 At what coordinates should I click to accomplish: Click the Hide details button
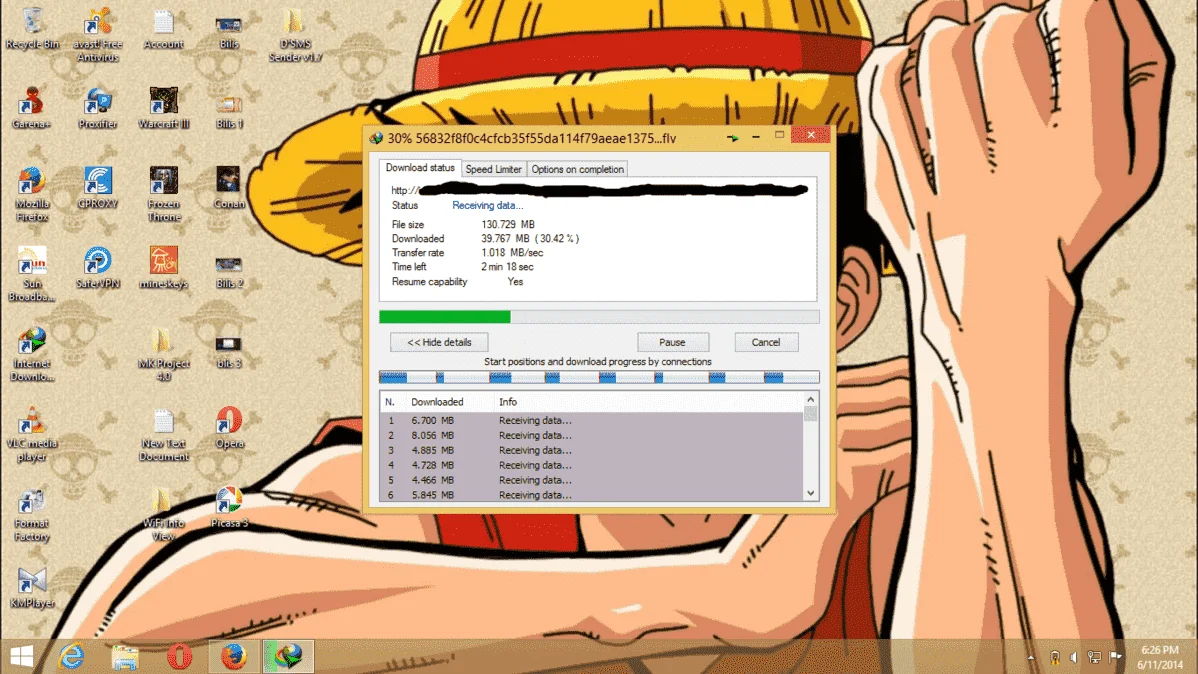(x=439, y=342)
